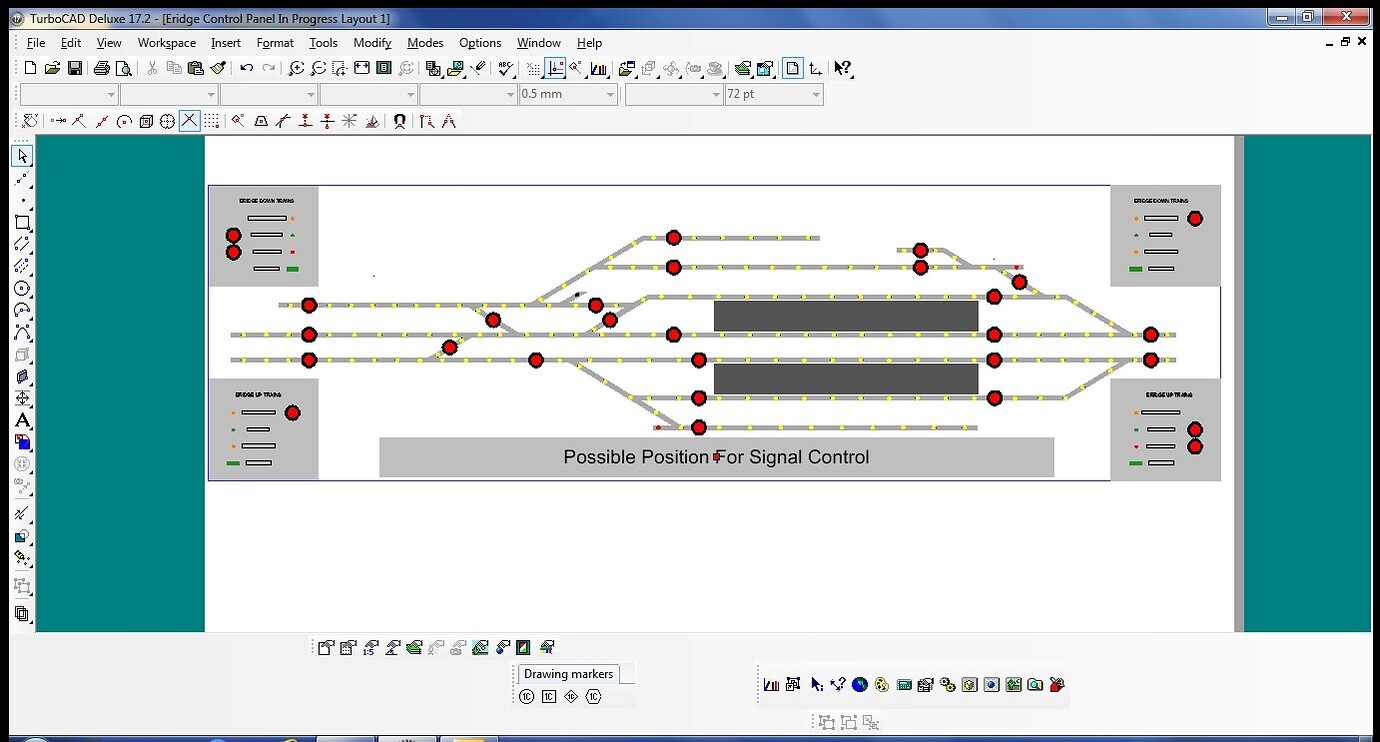
Task: Click the color swatch in Drawing markers toolbar
Action: click(522, 647)
